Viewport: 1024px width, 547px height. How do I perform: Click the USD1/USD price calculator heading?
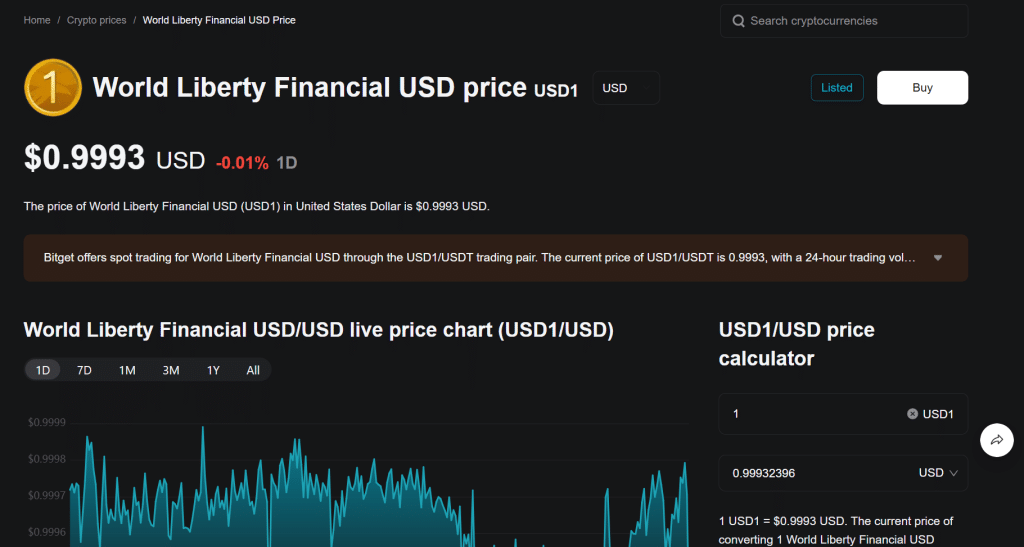(x=797, y=344)
